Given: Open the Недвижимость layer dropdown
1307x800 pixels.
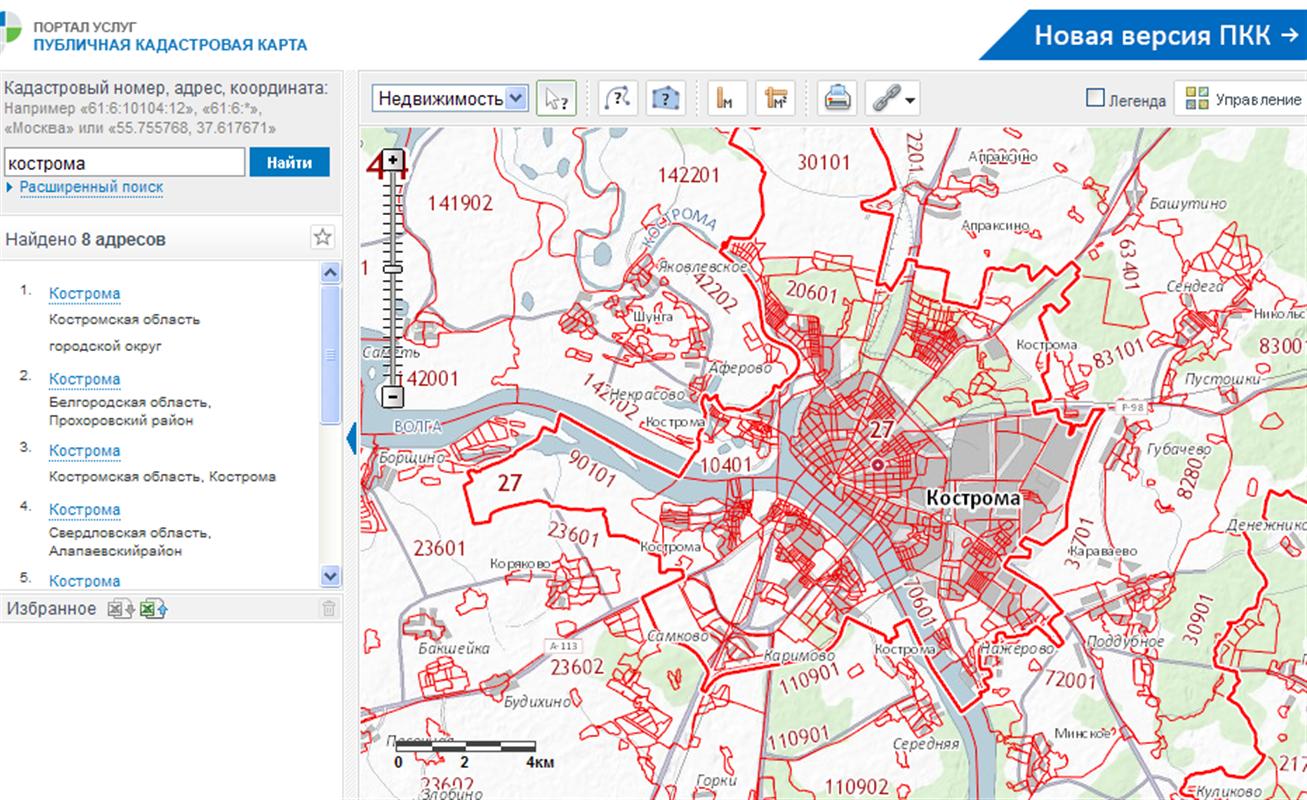Looking at the screenshot, I should [450, 98].
